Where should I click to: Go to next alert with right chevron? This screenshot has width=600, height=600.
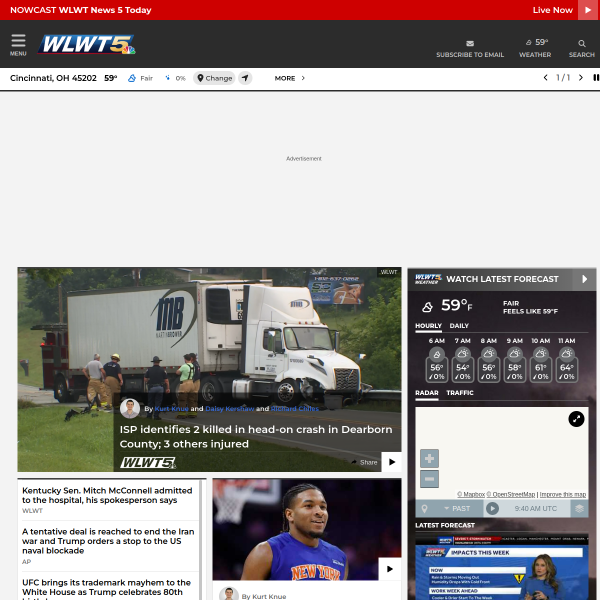(581, 78)
